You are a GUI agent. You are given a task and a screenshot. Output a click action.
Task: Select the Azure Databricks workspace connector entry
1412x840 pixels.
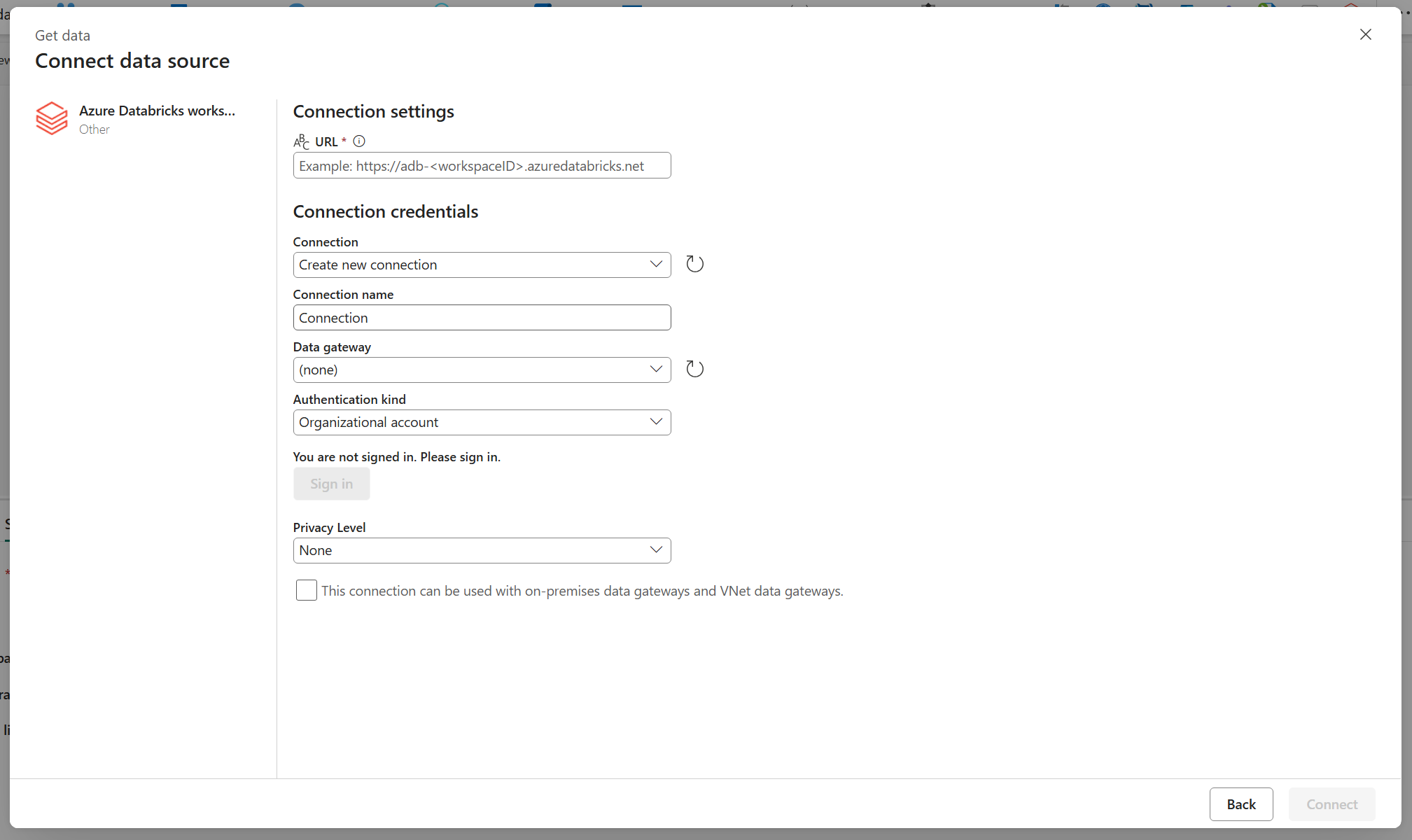(137, 119)
